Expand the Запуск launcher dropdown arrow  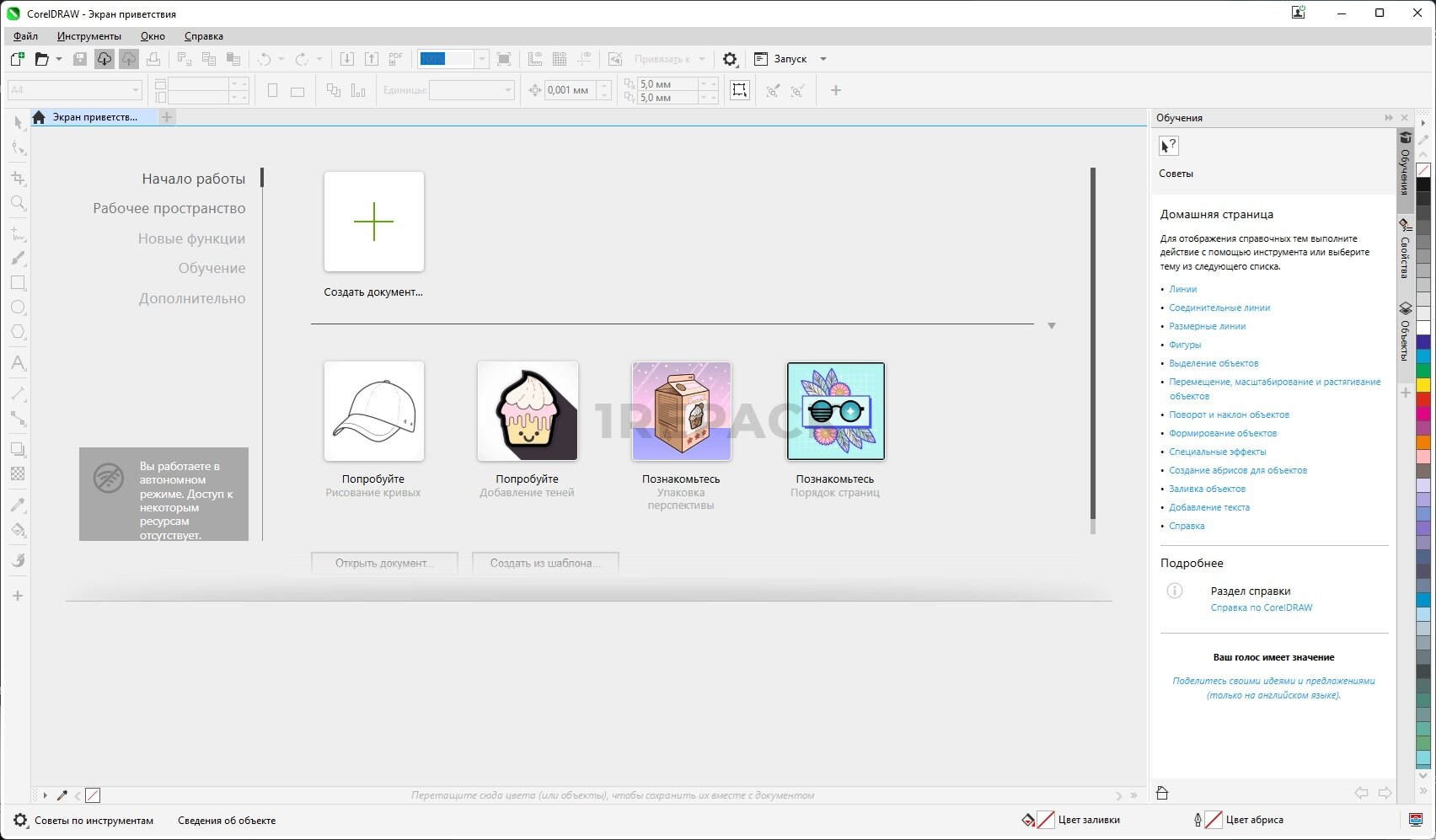point(823,59)
